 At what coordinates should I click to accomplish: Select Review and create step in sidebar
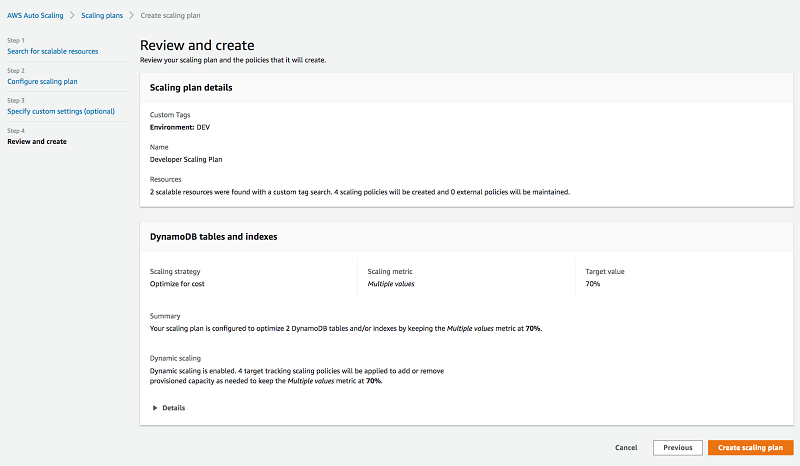(37, 141)
